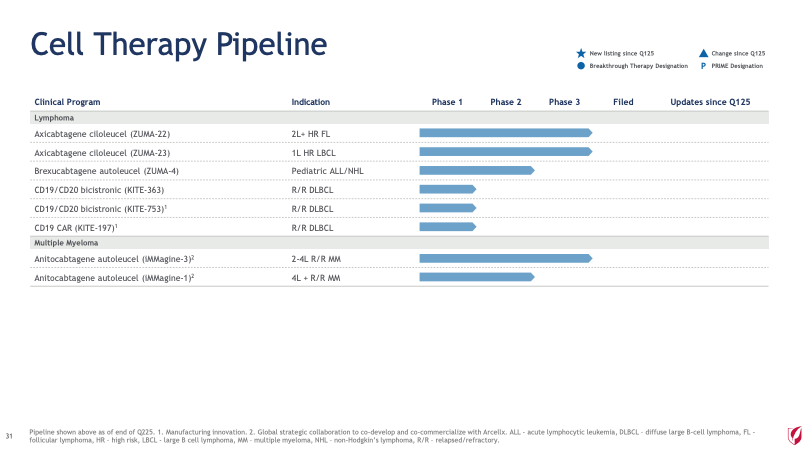Click the ZUMA-4 phase progress bar
Viewport: 812px width, 450px height.
(477, 170)
